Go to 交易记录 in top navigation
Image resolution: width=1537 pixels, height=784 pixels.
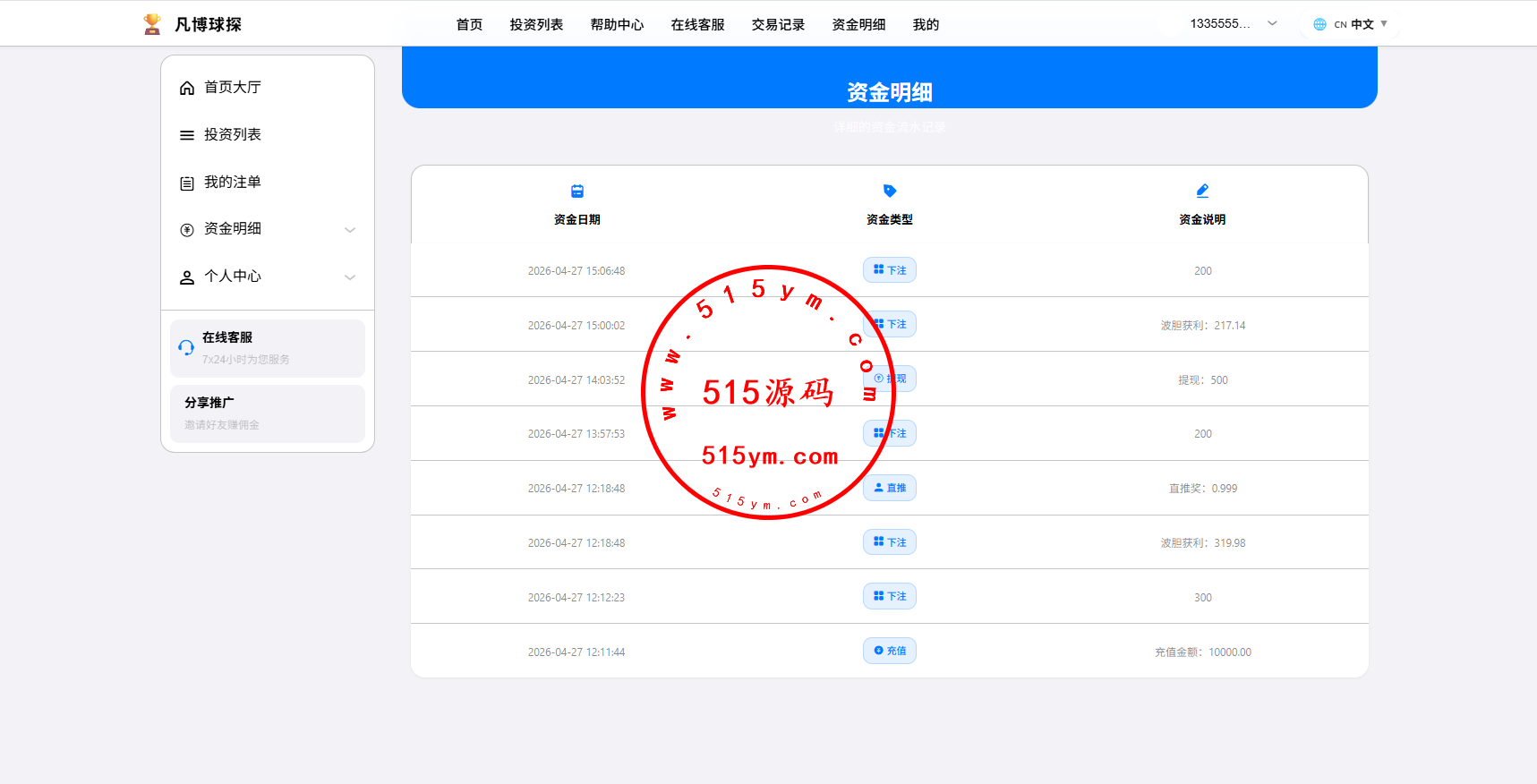[778, 25]
